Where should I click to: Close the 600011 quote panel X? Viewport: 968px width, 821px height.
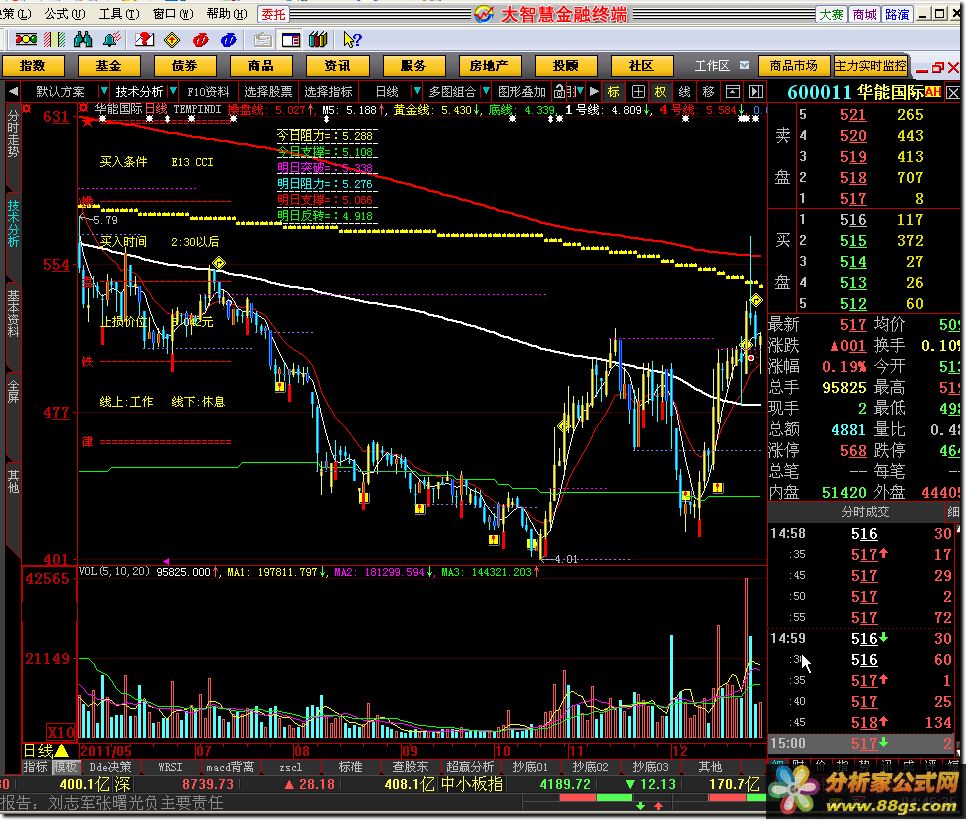point(953,93)
